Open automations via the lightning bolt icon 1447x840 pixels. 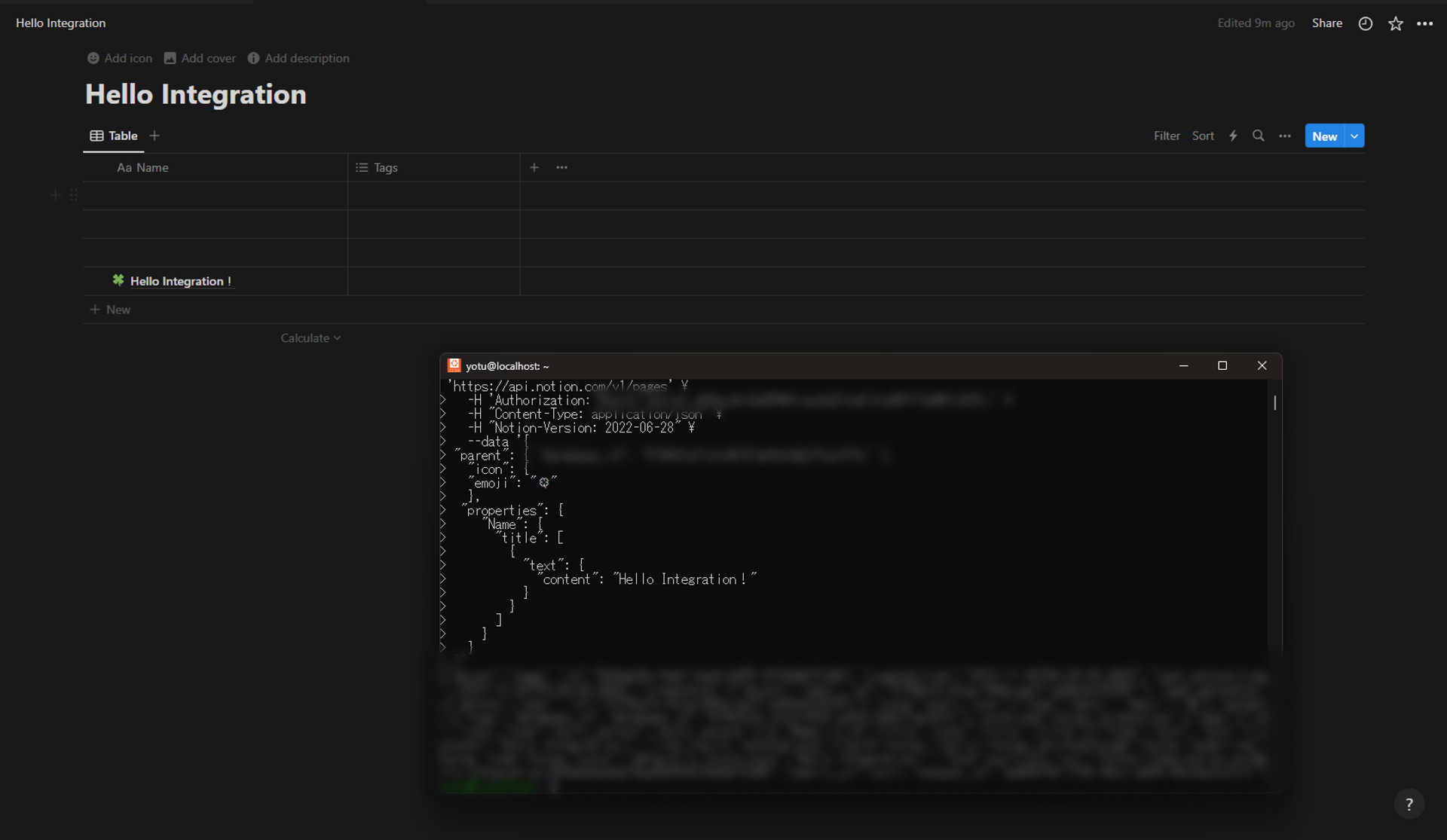point(1234,136)
